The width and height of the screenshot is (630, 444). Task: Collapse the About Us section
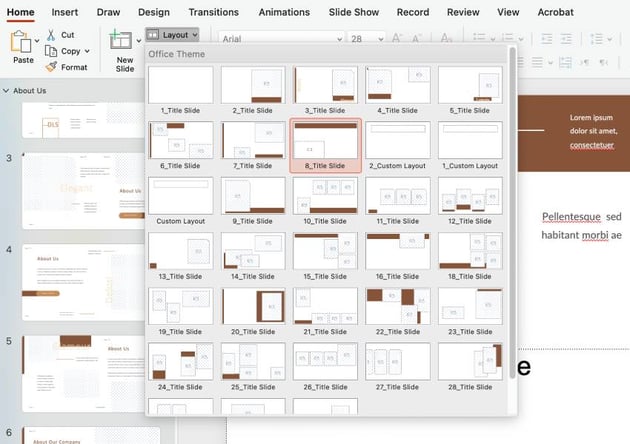click(7, 90)
